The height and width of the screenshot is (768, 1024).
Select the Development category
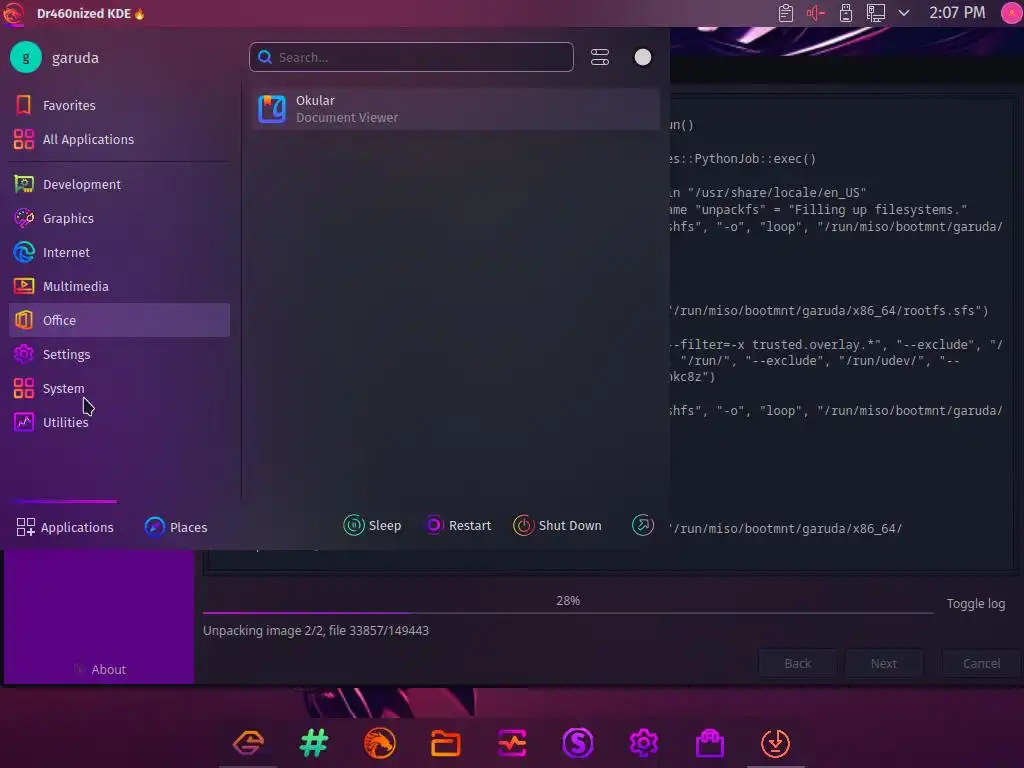coord(120,184)
